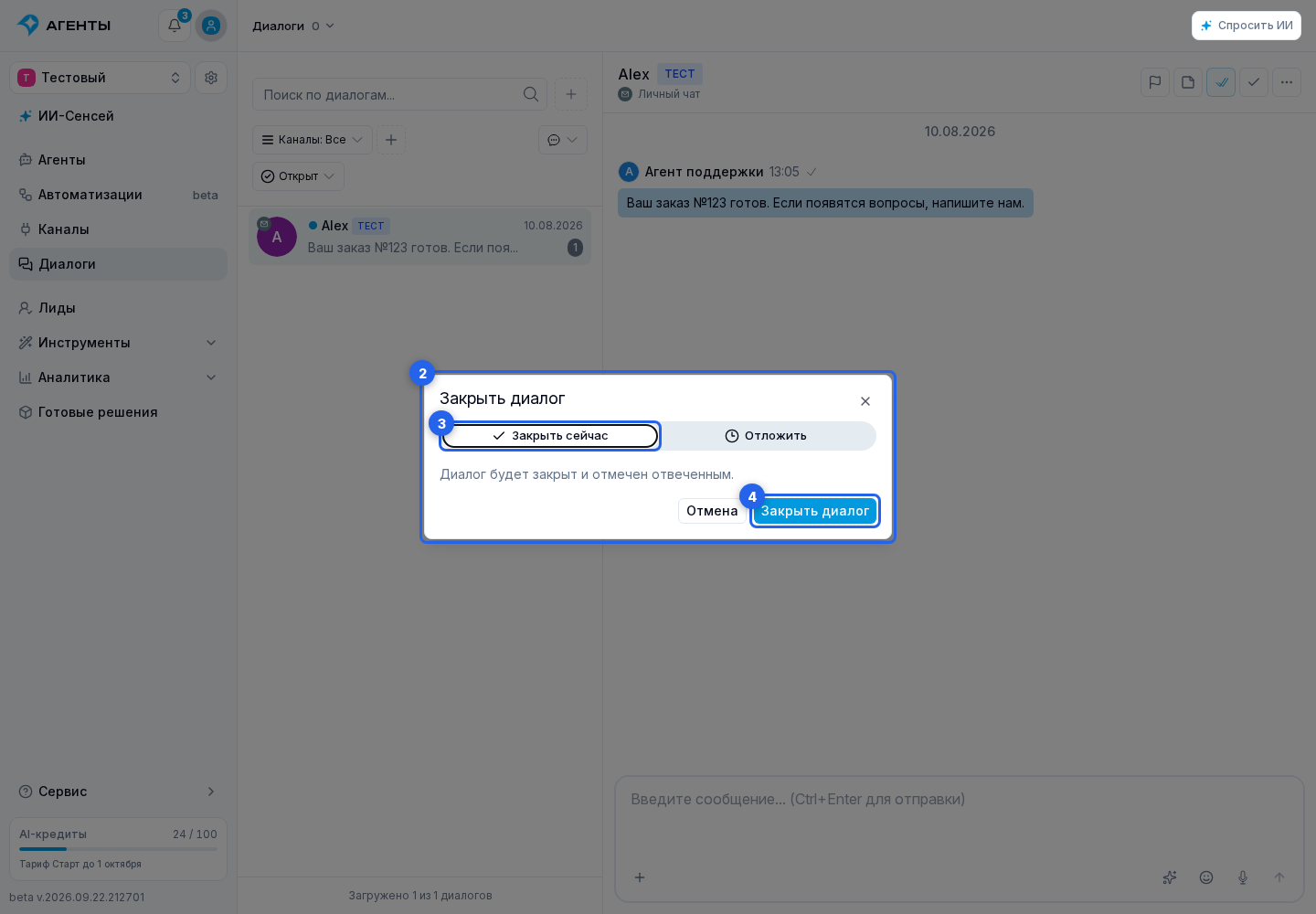Click the send arrow icon
The width and height of the screenshot is (1316, 914).
point(1279,877)
